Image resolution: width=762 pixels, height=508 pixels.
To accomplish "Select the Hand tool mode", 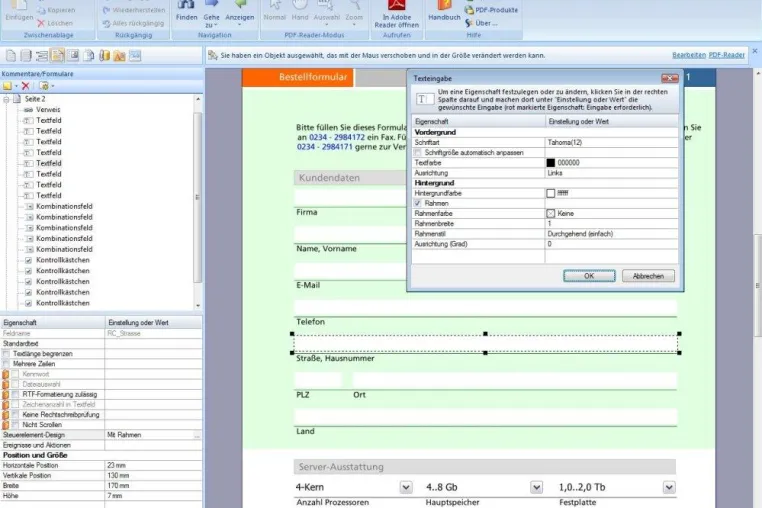I will [300, 11].
